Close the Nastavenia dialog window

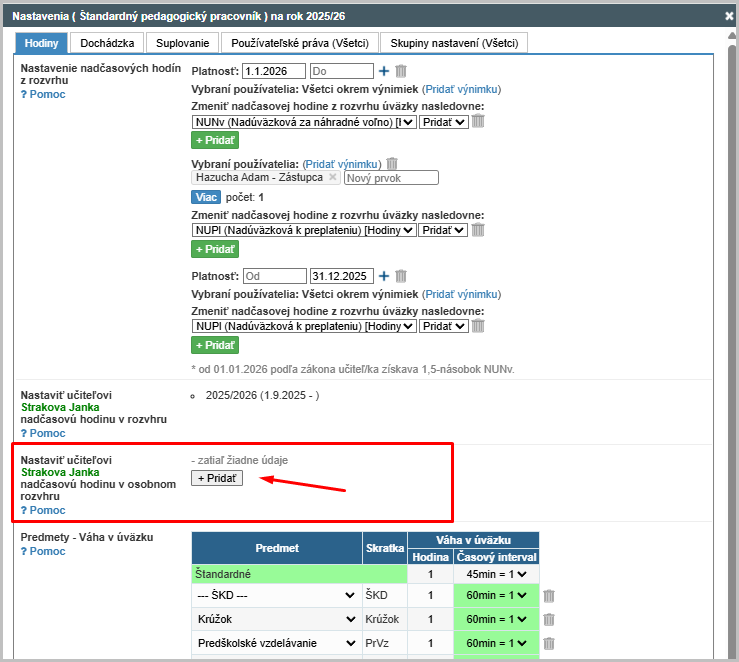tap(729, 16)
